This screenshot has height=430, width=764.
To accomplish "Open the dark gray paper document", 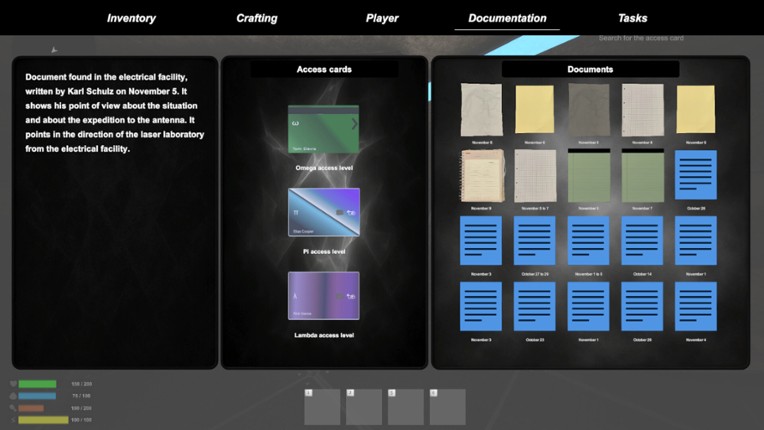I will (x=588, y=109).
